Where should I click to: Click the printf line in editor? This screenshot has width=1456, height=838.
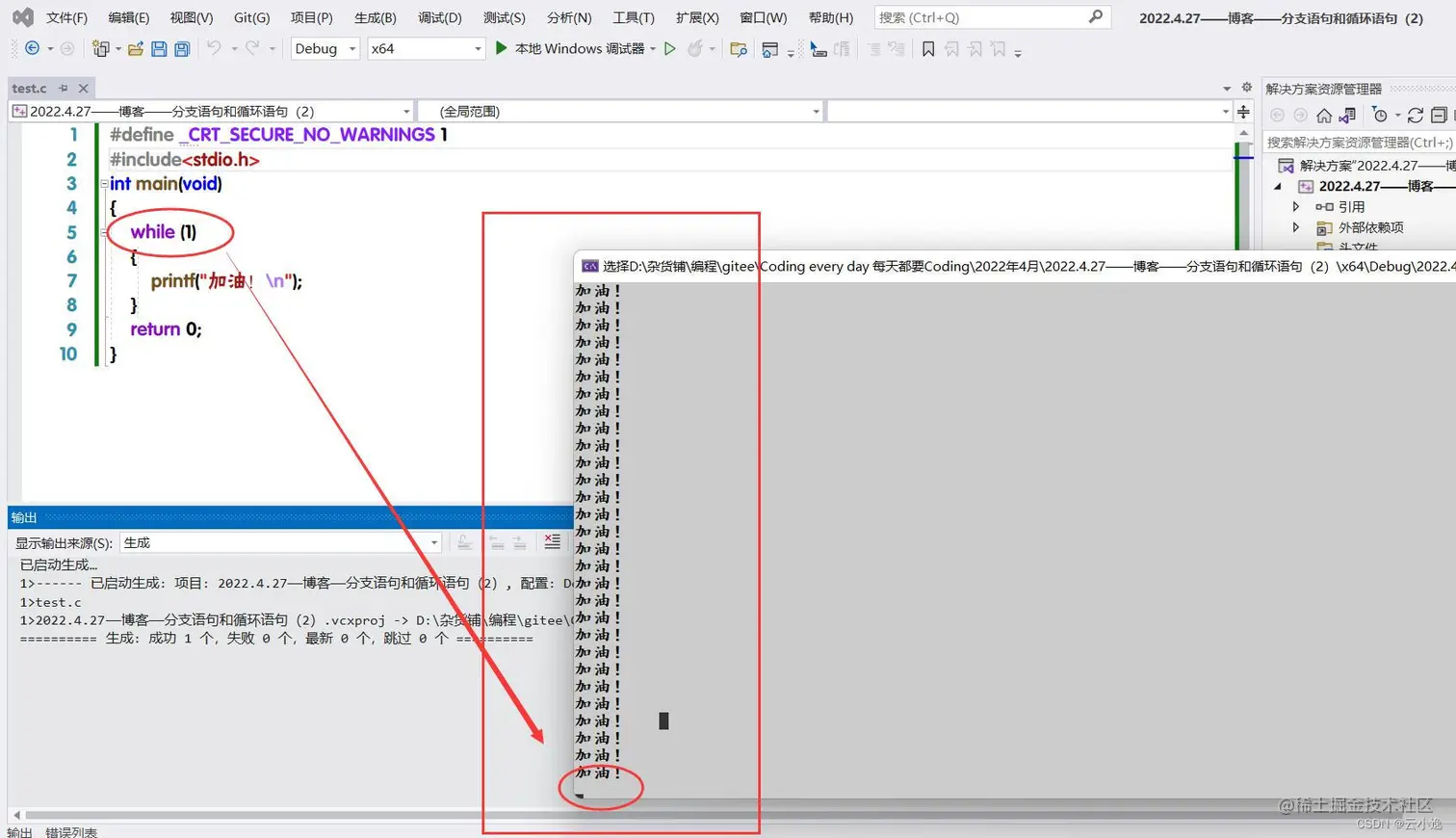[x=226, y=281]
